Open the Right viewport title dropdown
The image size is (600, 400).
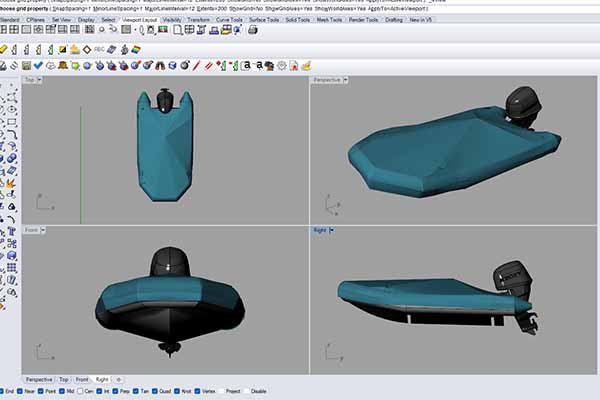coord(331,230)
